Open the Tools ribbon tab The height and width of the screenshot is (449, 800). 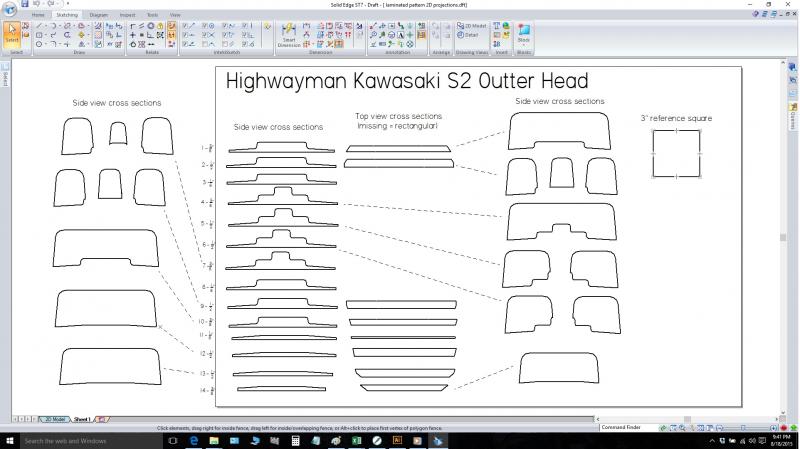coord(153,15)
